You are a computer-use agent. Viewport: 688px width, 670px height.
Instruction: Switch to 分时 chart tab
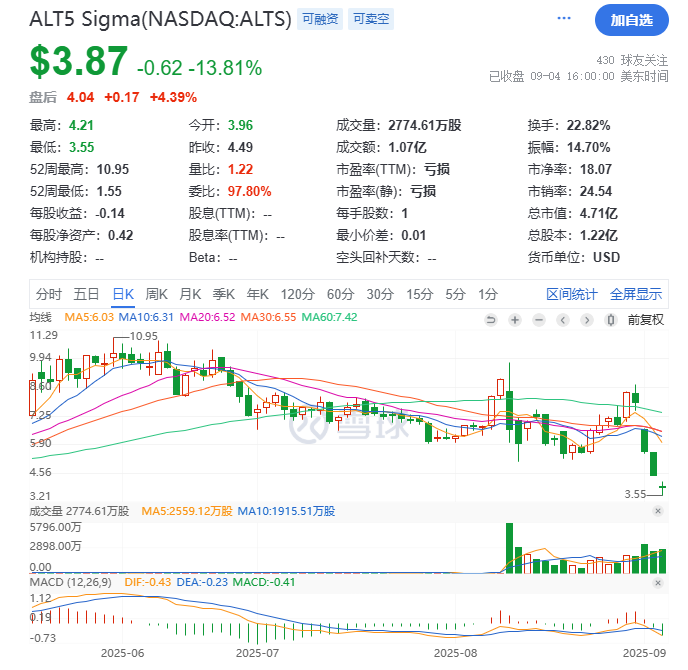coord(48,294)
